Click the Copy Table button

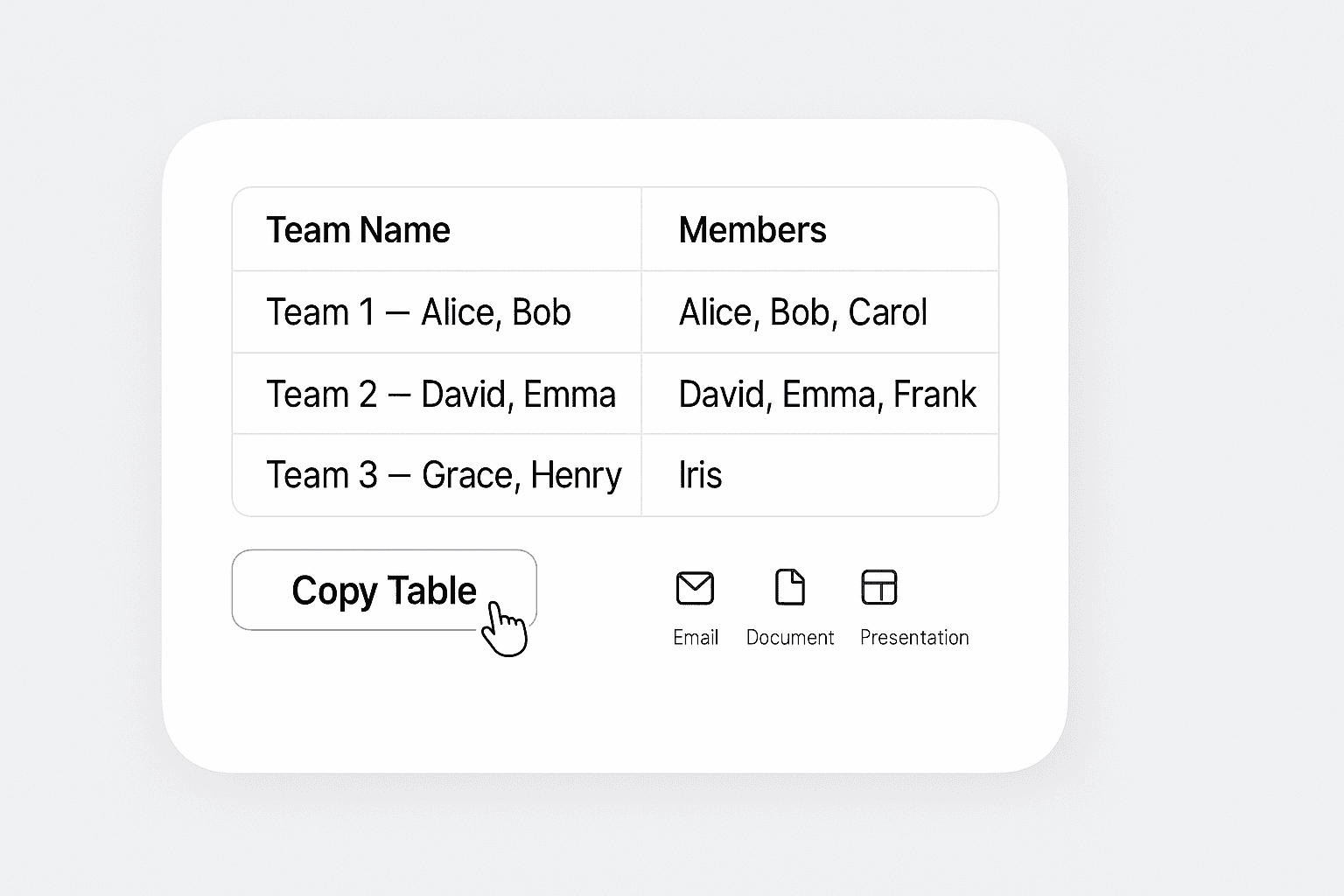[x=384, y=590]
